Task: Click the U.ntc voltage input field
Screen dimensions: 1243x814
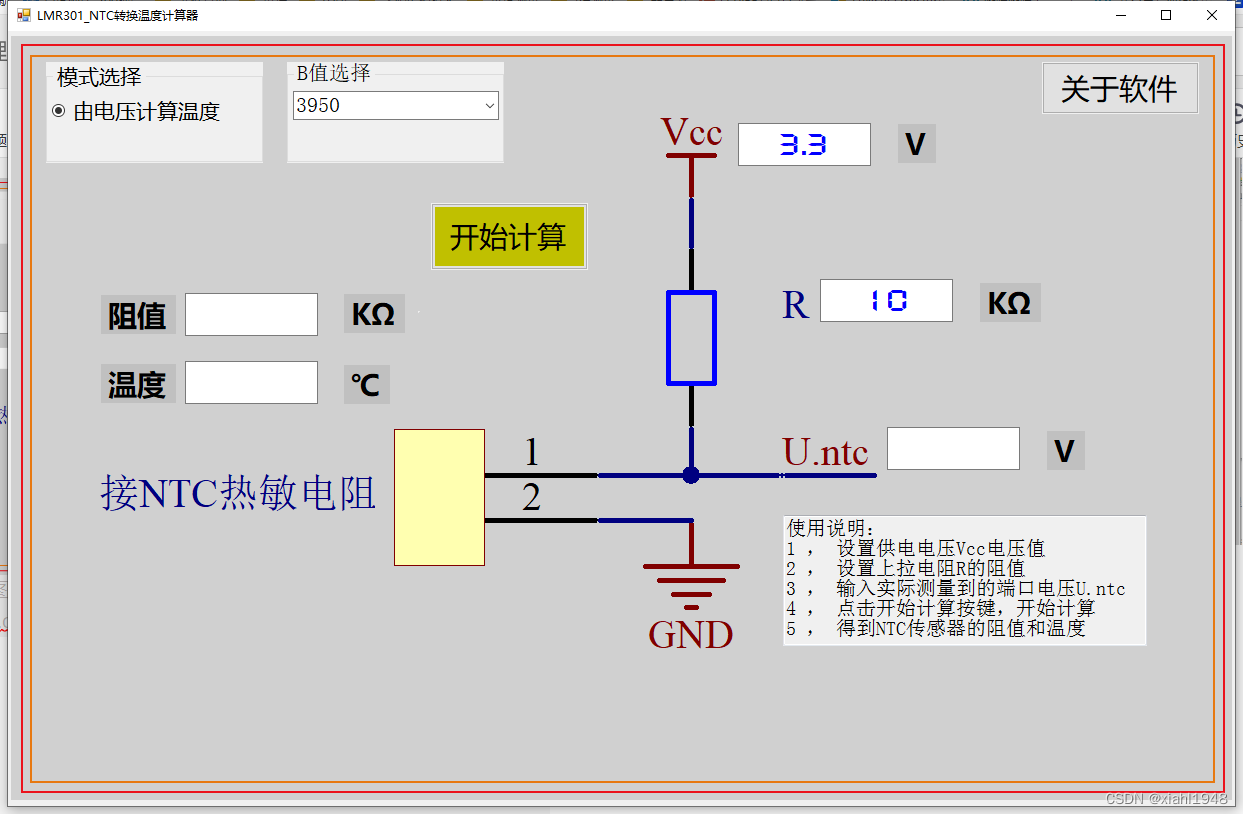Action: (x=953, y=448)
